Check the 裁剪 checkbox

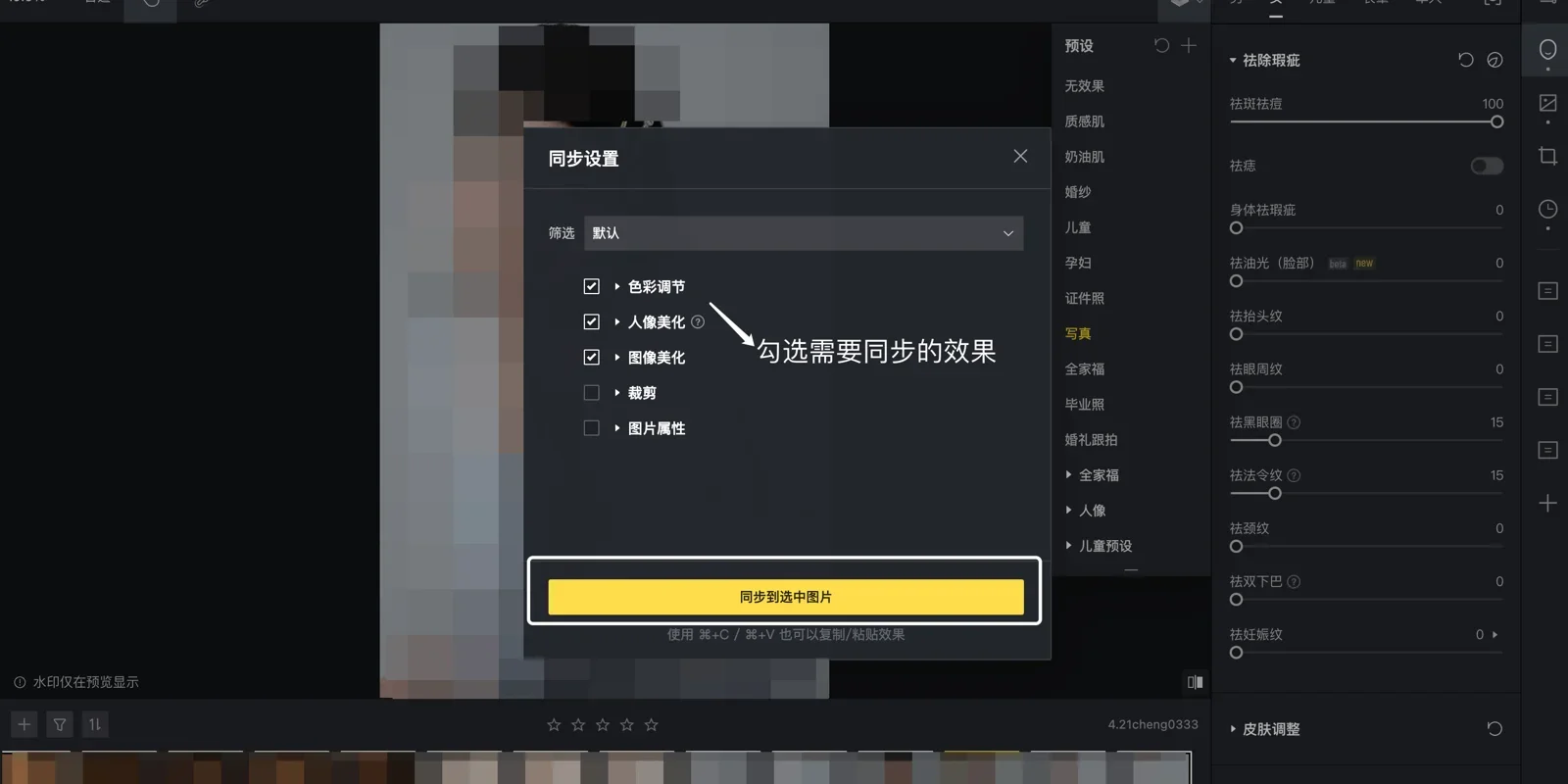click(x=591, y=393)
